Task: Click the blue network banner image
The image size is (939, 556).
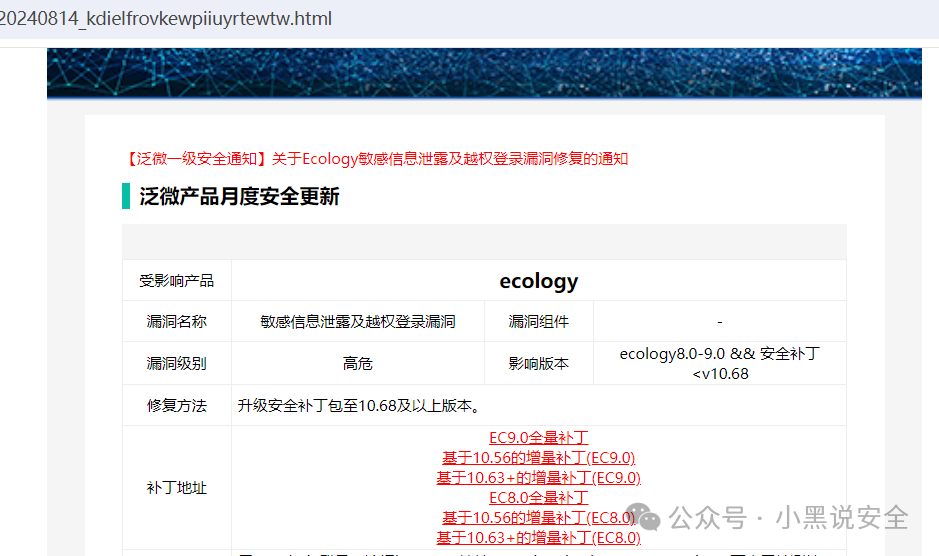Action: pos(484,73)
